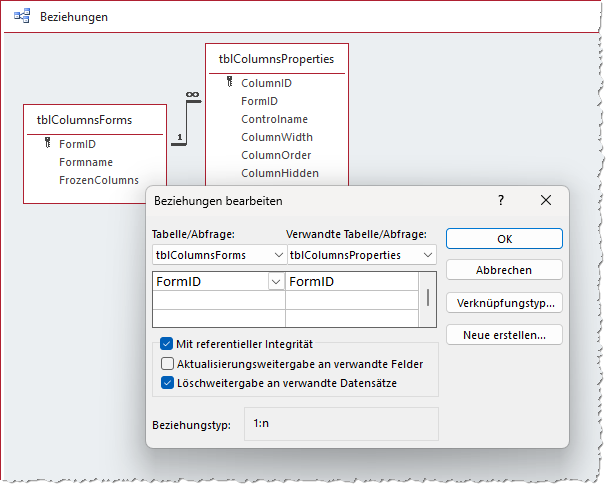The height and width of the screenshot is (489, 608).
Task: Toggle Mit referentieller Integrität checkbox
Action: pos(168,344)
